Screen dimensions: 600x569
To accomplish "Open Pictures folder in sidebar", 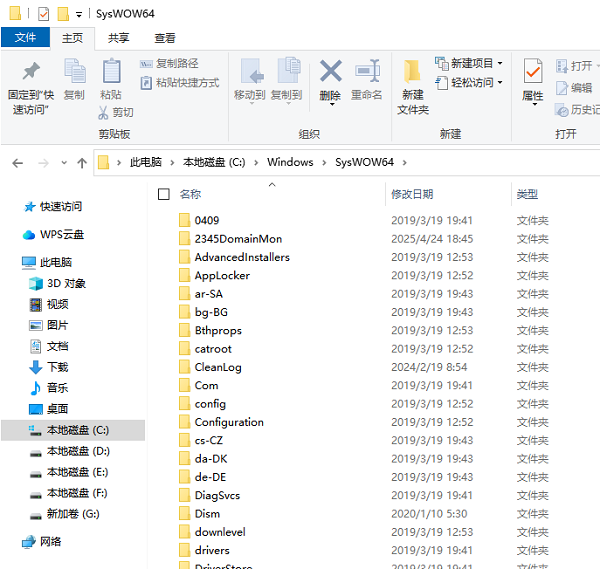I will point(49,325).
